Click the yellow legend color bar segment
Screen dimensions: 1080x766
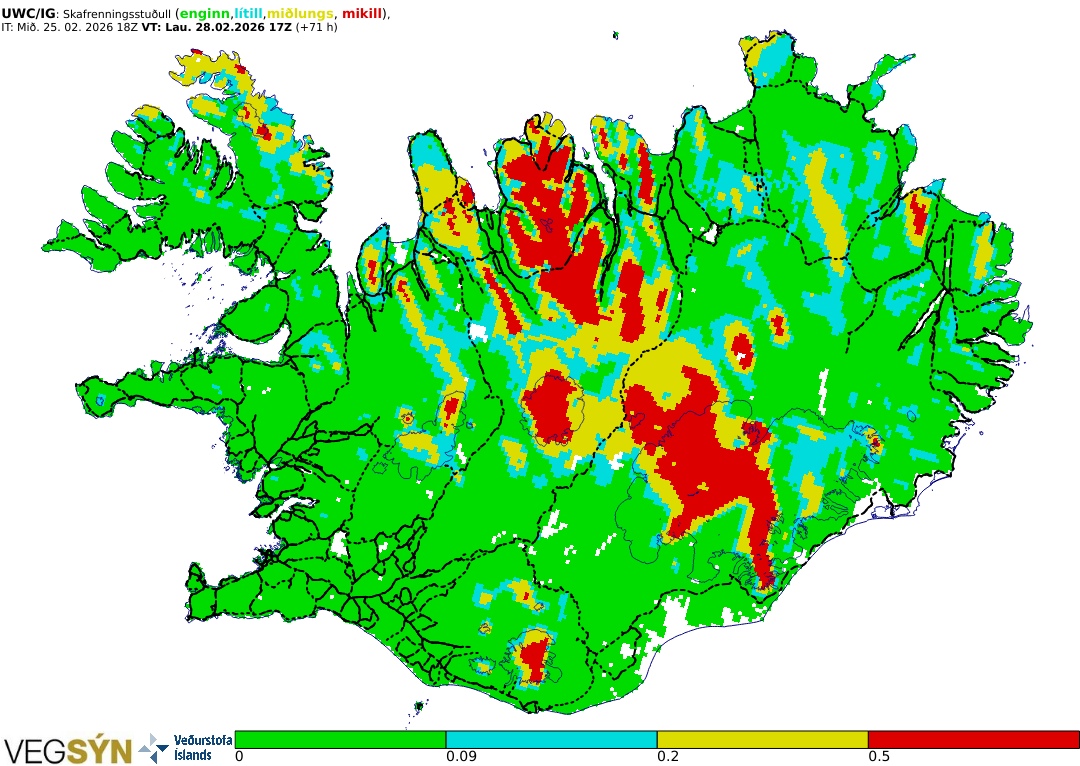click(762, 739)
